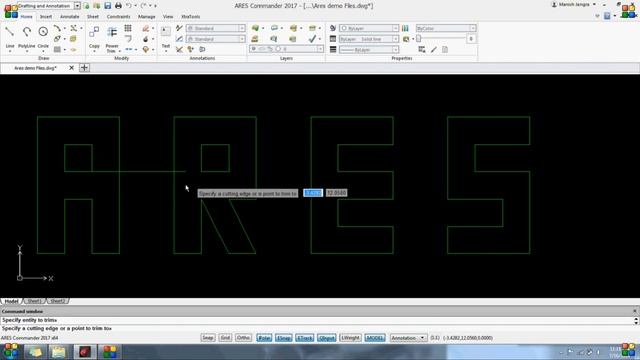The image size is (640, 360).
Task: Click the line color icon in Properties
Action: 333,28
